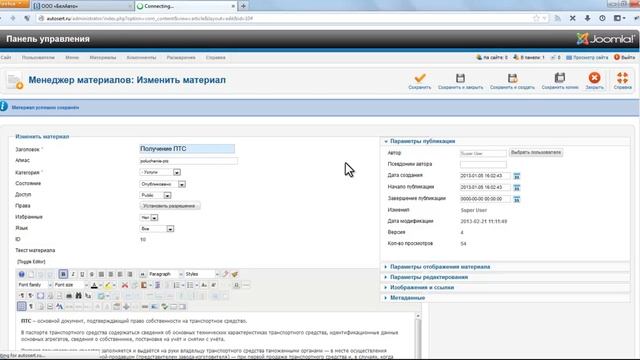Open the Font size dropdown
The width and height of the screenshot is (640, 360).
coord(71,285)
